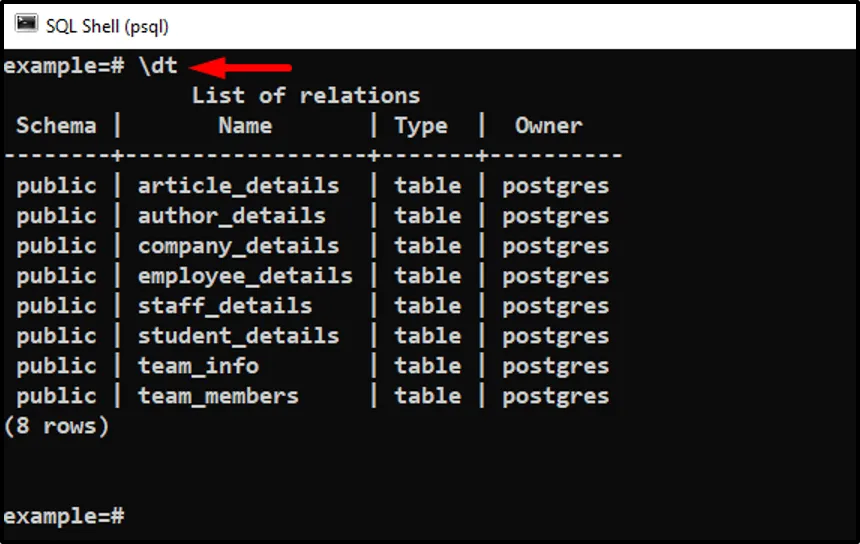Click the empty example=# prompt at bottom

63,516
